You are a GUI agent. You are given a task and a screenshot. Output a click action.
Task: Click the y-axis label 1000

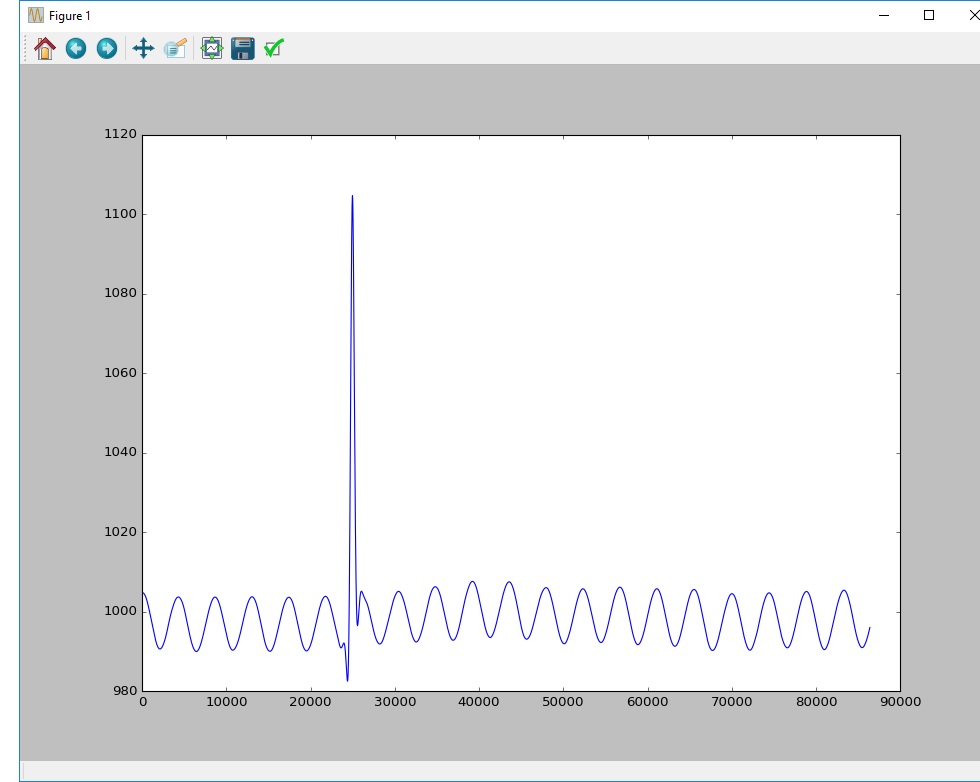[120, 611]
